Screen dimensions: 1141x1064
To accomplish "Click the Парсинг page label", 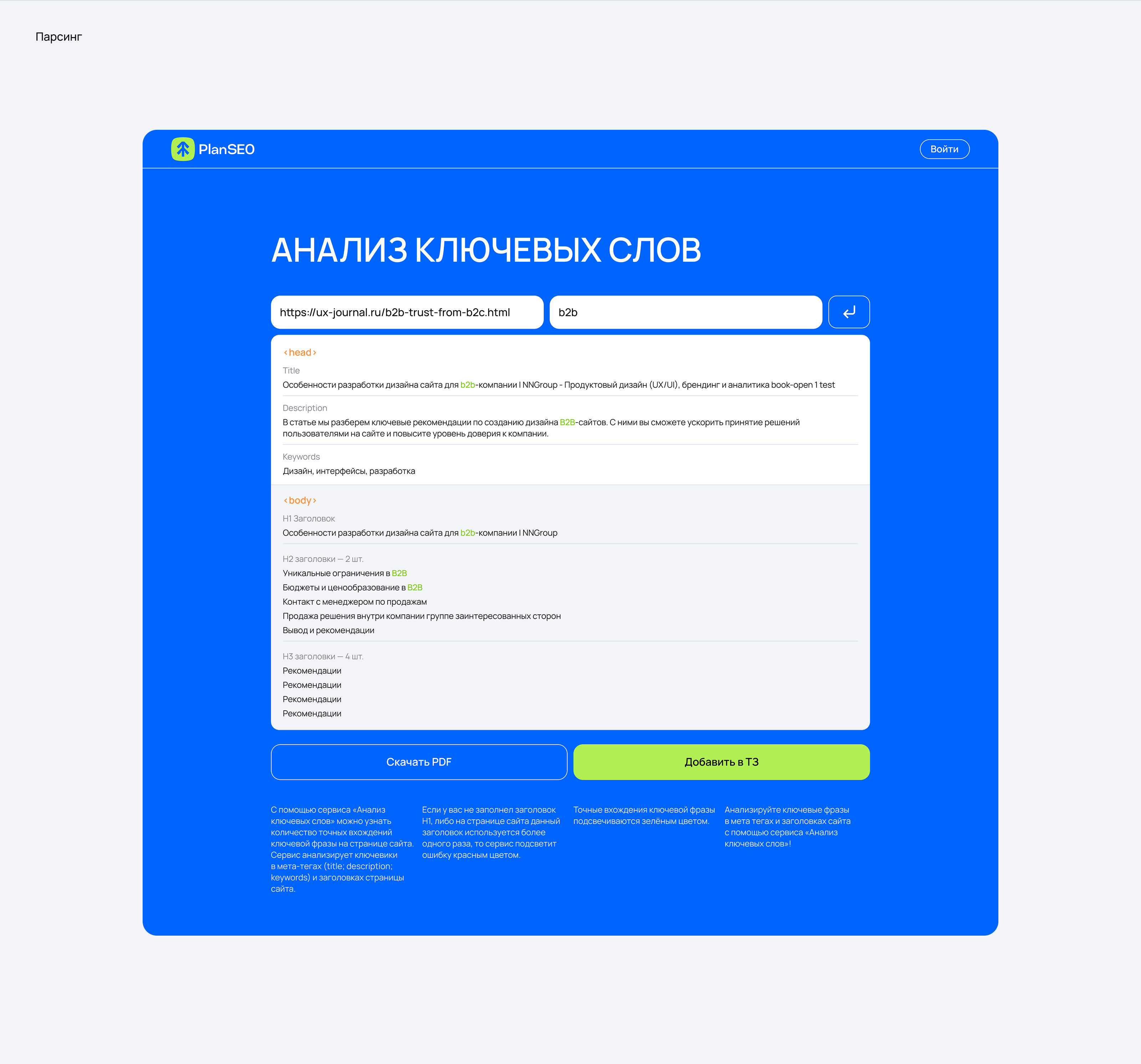I will 58,36.
